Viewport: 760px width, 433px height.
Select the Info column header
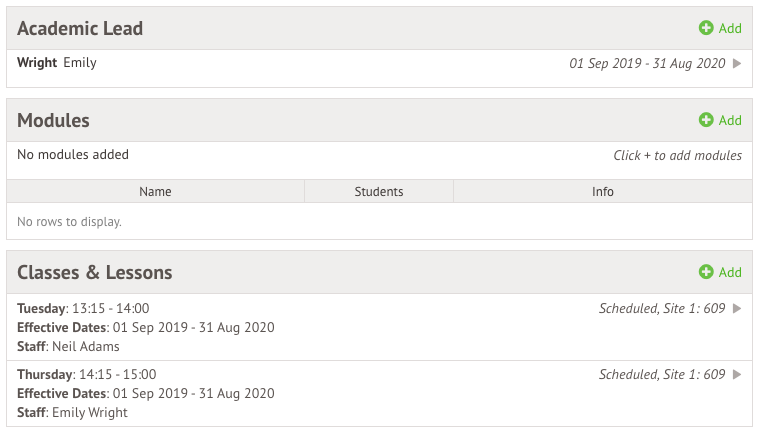[602, 192]
